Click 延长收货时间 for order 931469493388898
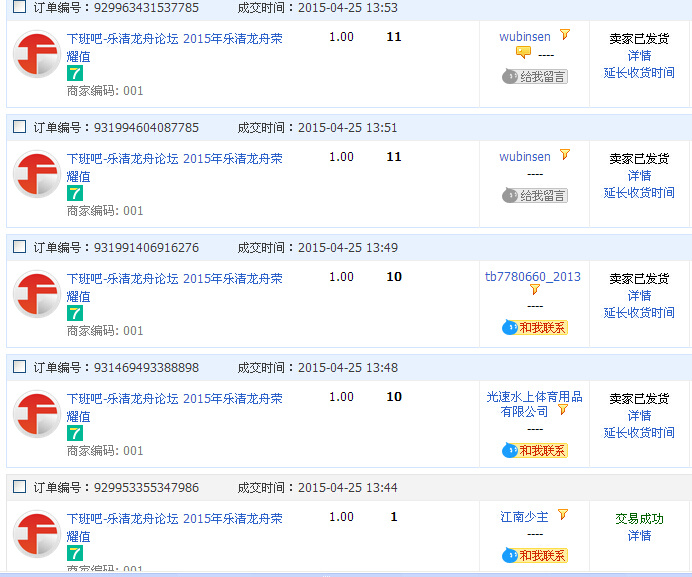This screenshot has width=692, height=577. point(639,433)
